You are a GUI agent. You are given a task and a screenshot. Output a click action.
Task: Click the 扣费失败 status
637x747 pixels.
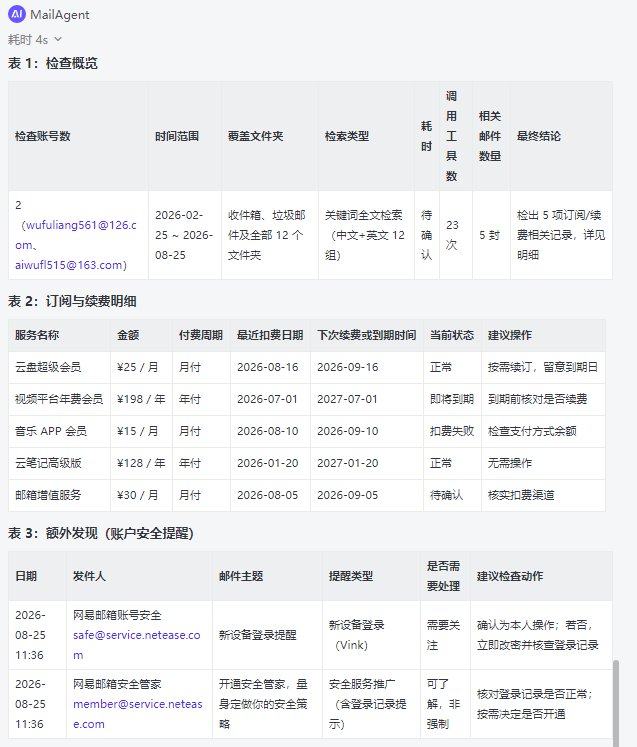pyautogui.click(x=452, y=431)
